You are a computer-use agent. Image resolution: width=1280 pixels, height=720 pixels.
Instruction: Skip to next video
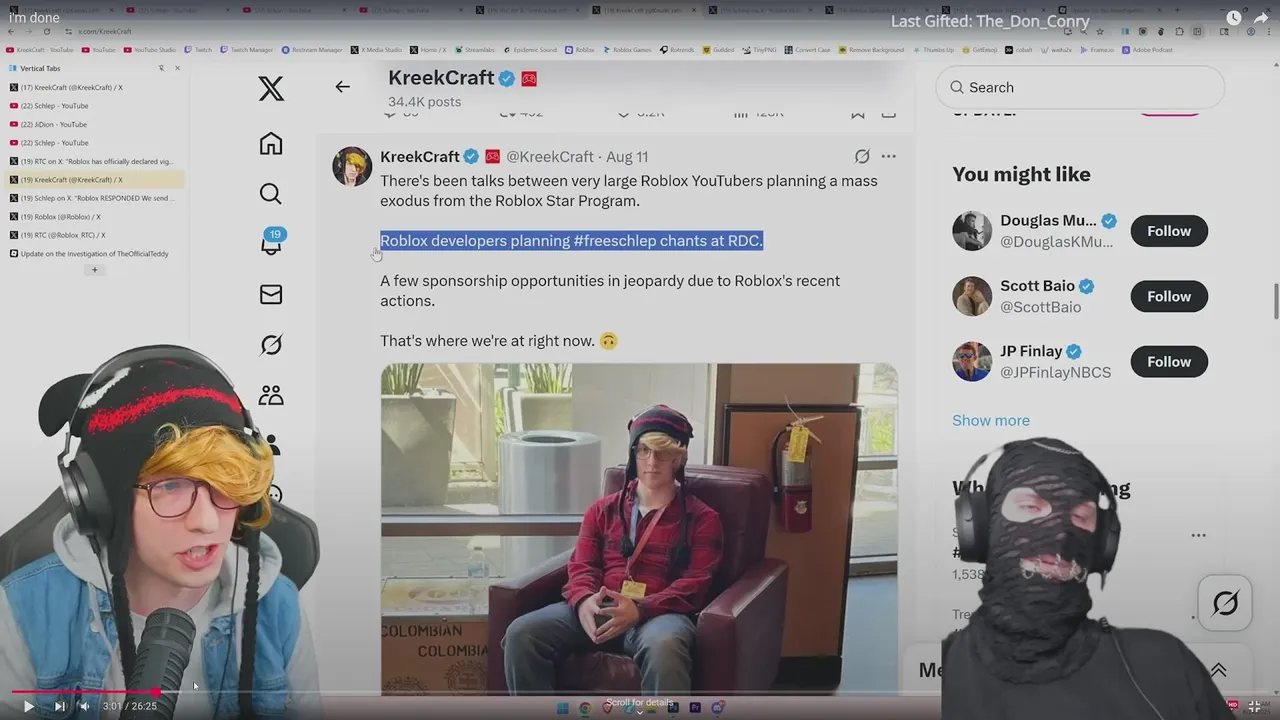(x=59, y=706)
